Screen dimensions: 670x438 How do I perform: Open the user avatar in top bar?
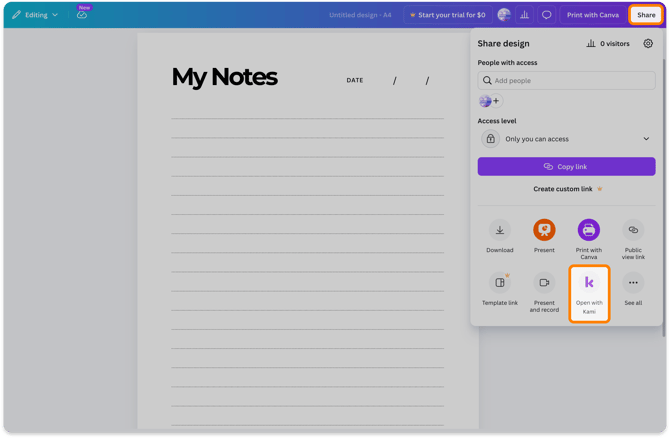504,15
